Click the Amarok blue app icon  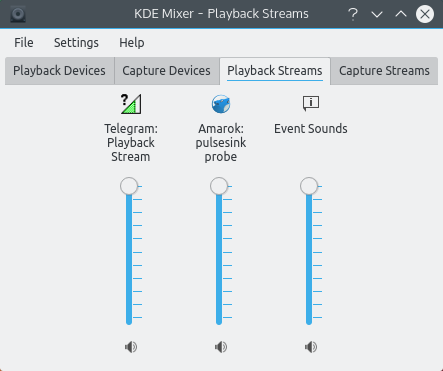[221, 104]
